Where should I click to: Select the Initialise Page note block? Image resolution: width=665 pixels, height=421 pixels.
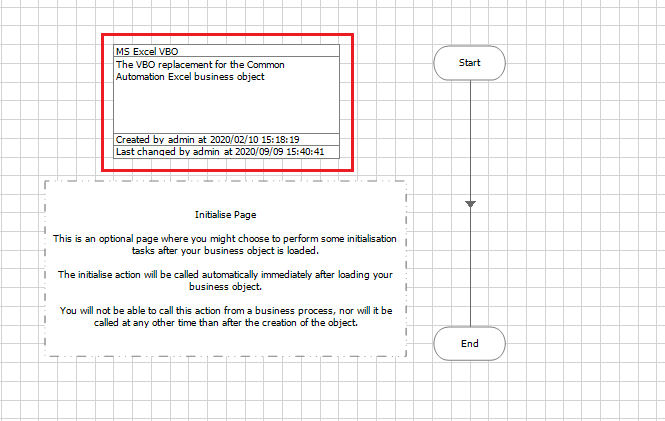click(x=226, y=269)
